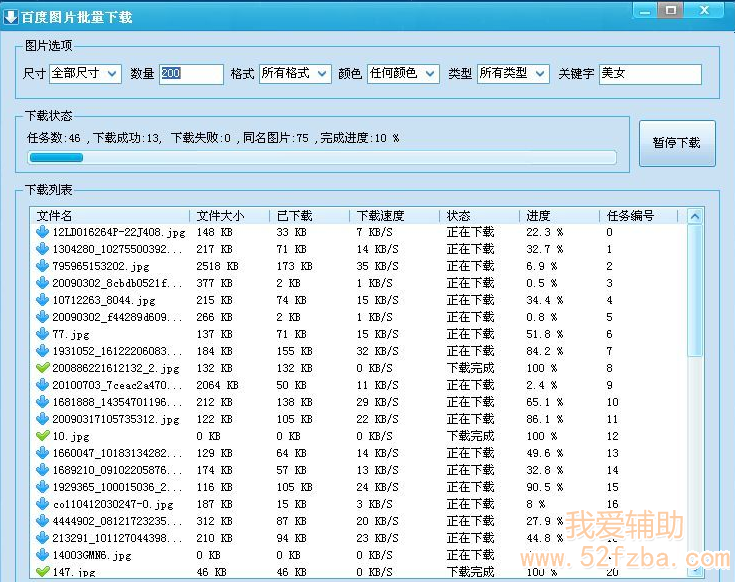Click the download icon for 1931052_16122206083
The height and width of the screenshot is (582, 735).
tap(43, 351)
